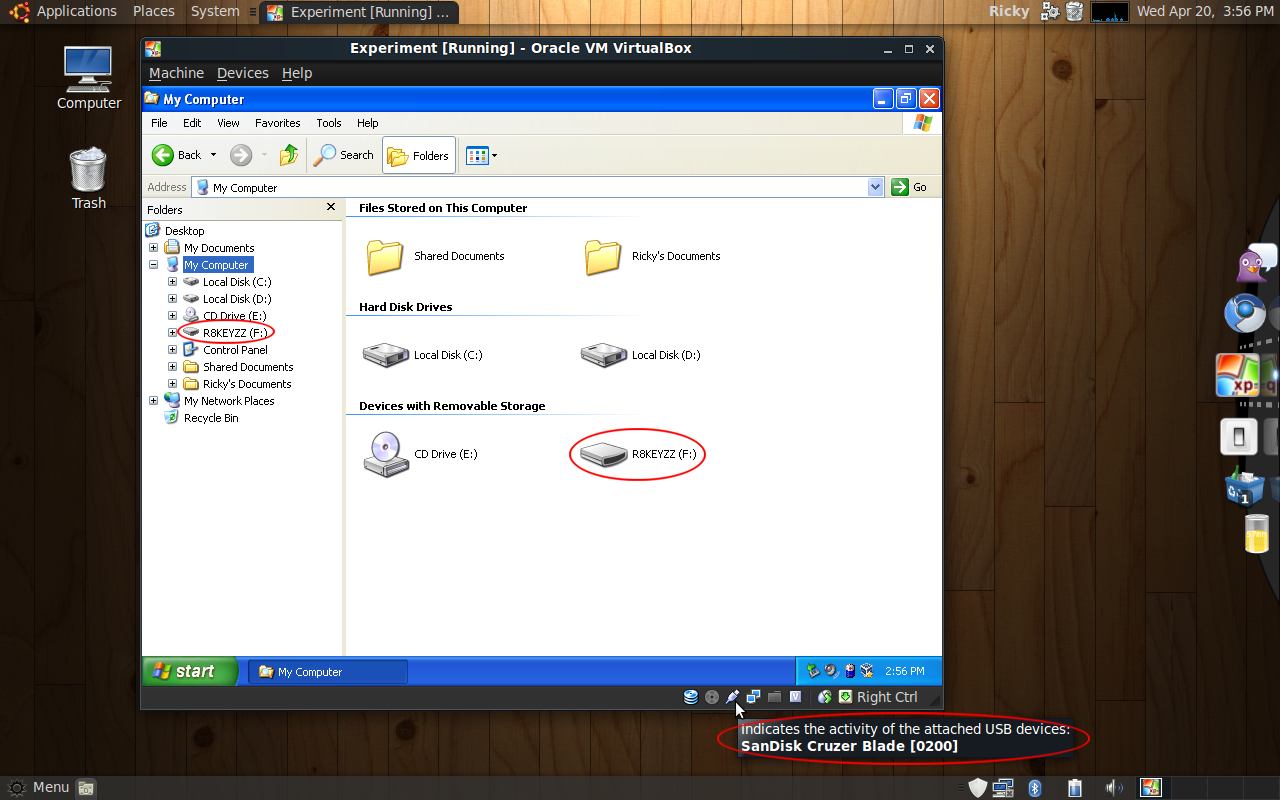The height and width of the screenshot is (800, 1280).
Task: Open the VirtualBox Devices menu
Action: (x=243, y=73)
